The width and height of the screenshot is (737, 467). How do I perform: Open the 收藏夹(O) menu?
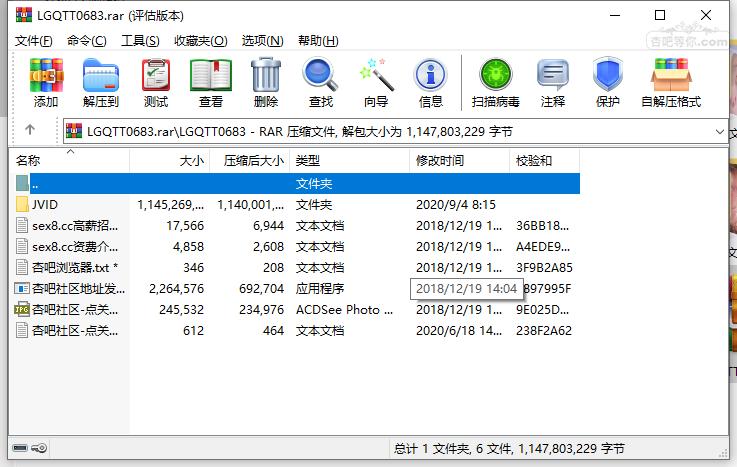click(201, 41)
